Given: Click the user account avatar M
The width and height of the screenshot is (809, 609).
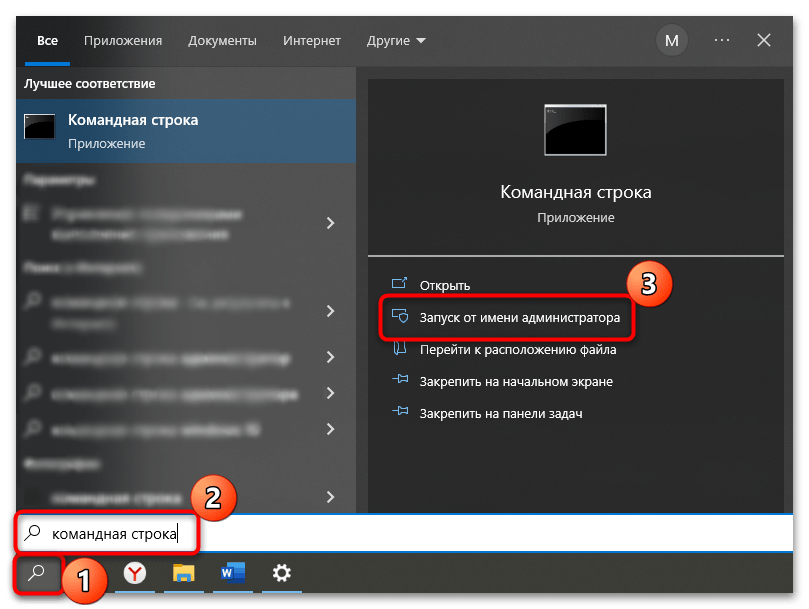Looking at the screenshot, I should 671,41.
